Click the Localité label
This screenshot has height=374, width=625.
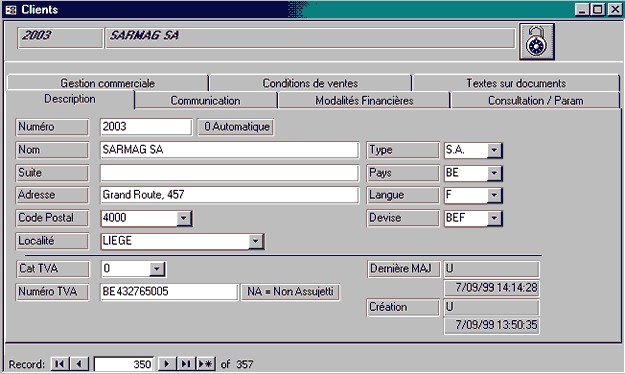pos(52,241)
